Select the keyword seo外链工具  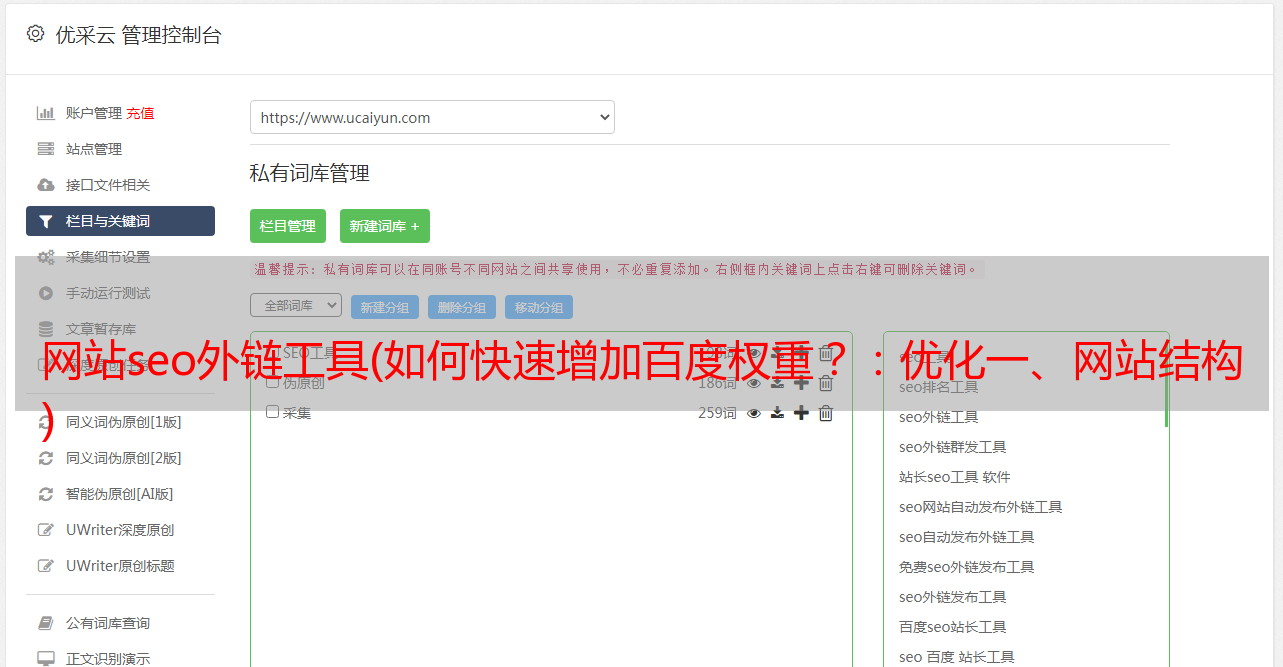click(x=939, y=417)
